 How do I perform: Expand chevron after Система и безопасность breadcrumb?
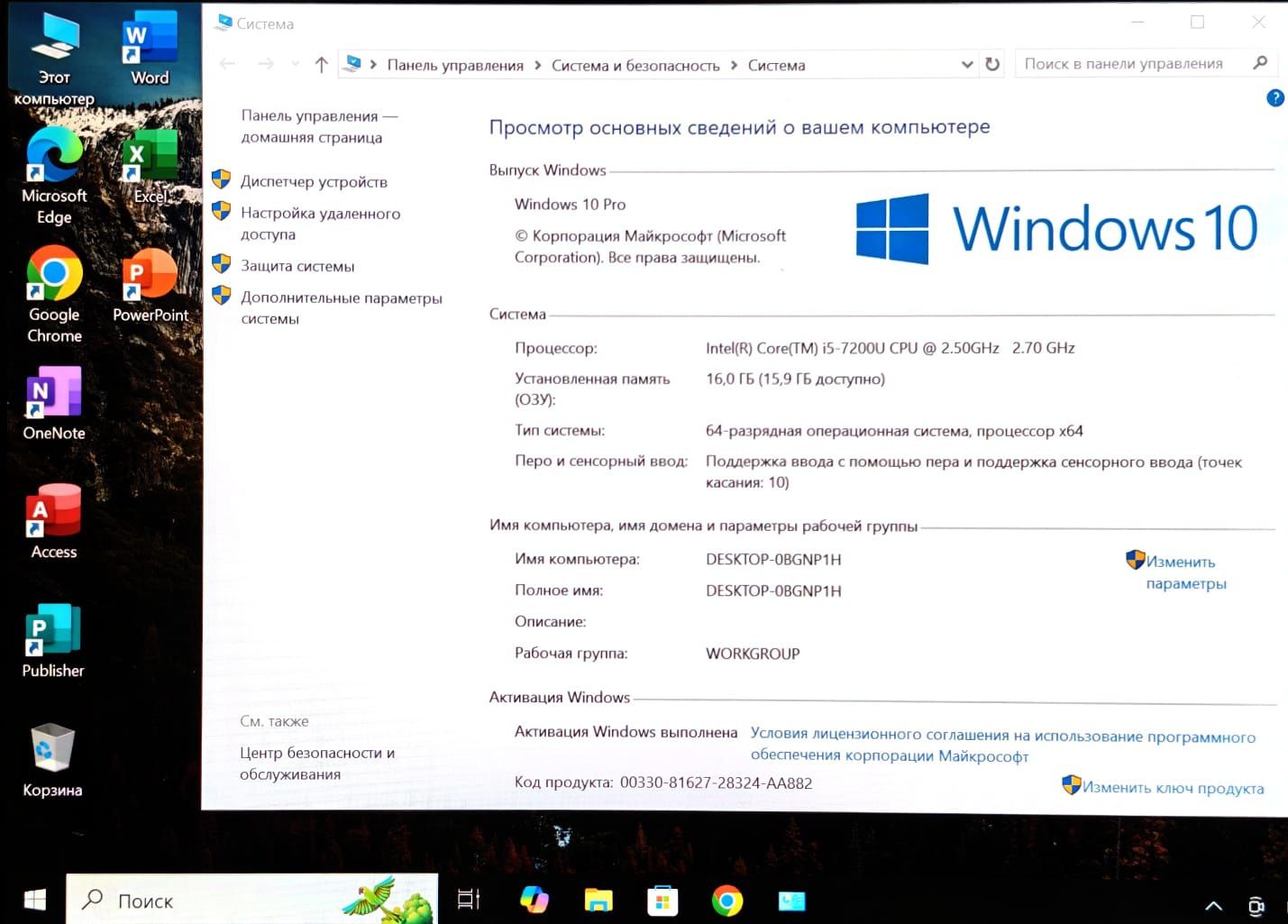(734, 65)
